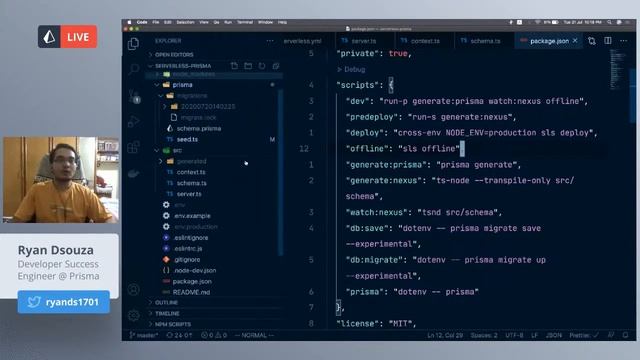This screenshot has height=360, width=640.
Task: Click the explorer vertical scrollbar
Action: point(280,173)
